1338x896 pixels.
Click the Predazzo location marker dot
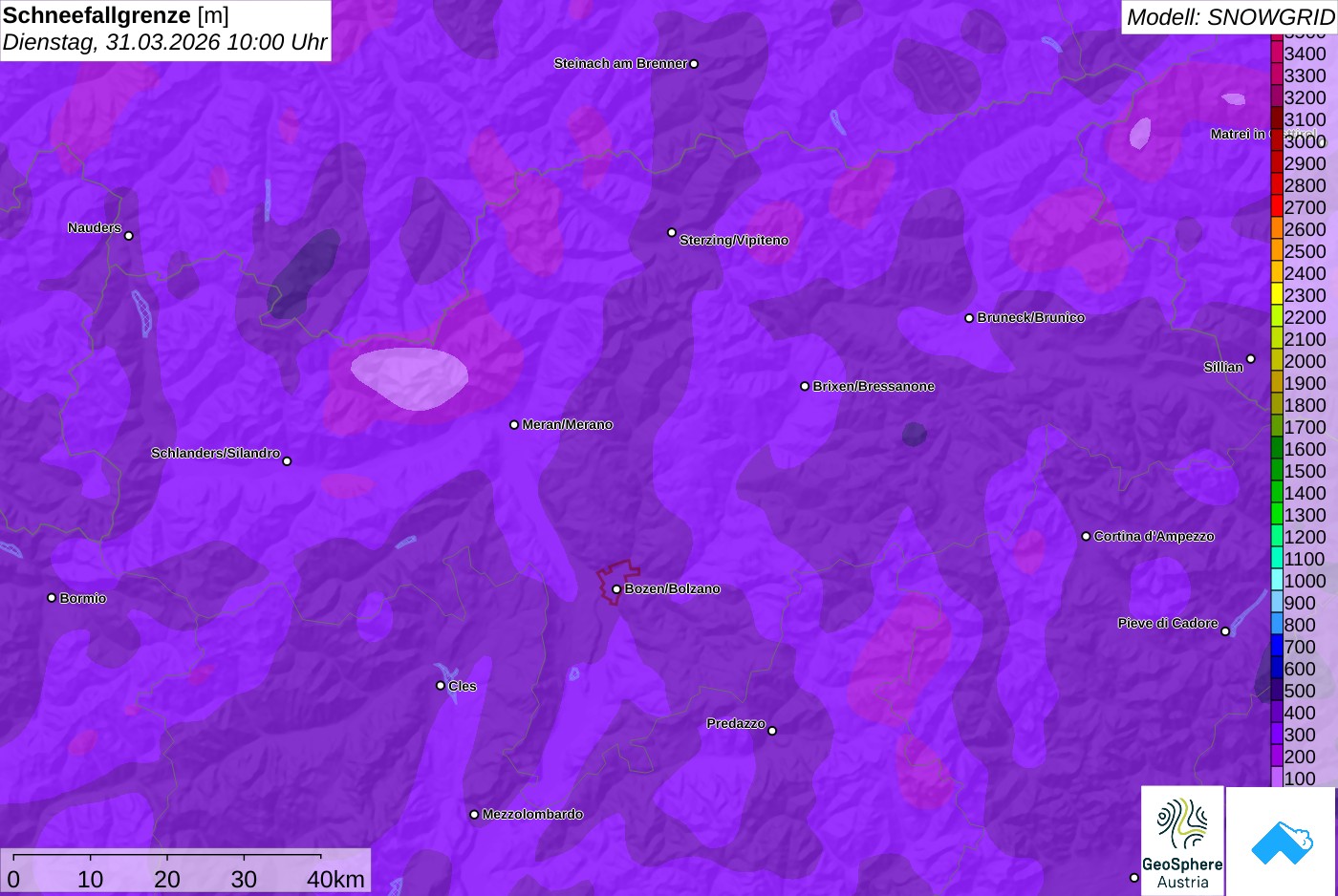pyautogui.click(x=772, y=731)
